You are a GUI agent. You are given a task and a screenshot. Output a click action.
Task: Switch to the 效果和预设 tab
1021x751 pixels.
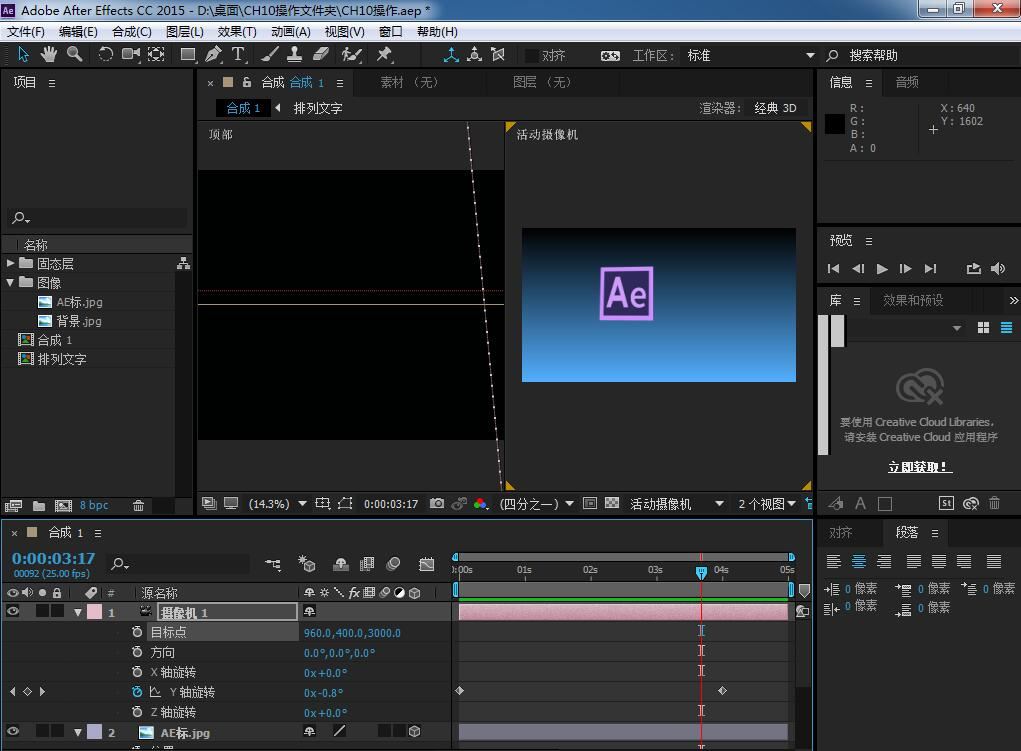(x=913, y=300)
